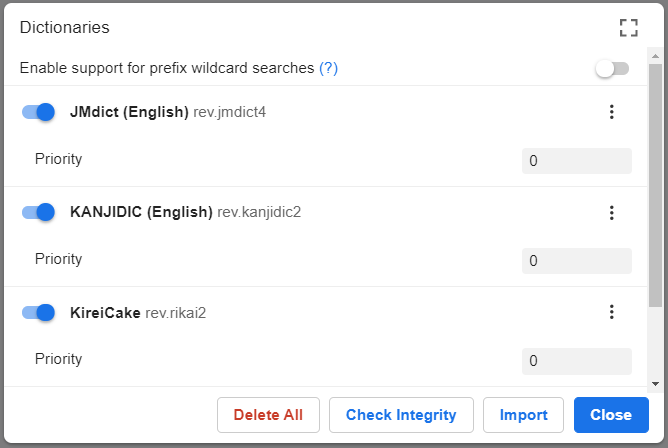The height and width of the screenshot is (448, 668).
Task: Click the scrollbar up arrow
Action: (x=655, y=56)
